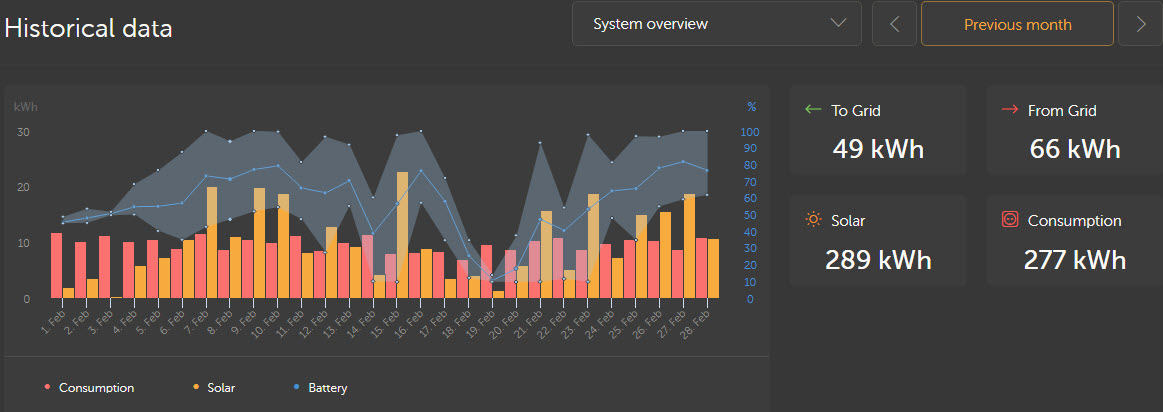The image size is (1163, 412).
Task: Go to the next period with right arrow
Action: coord(1140,24)
